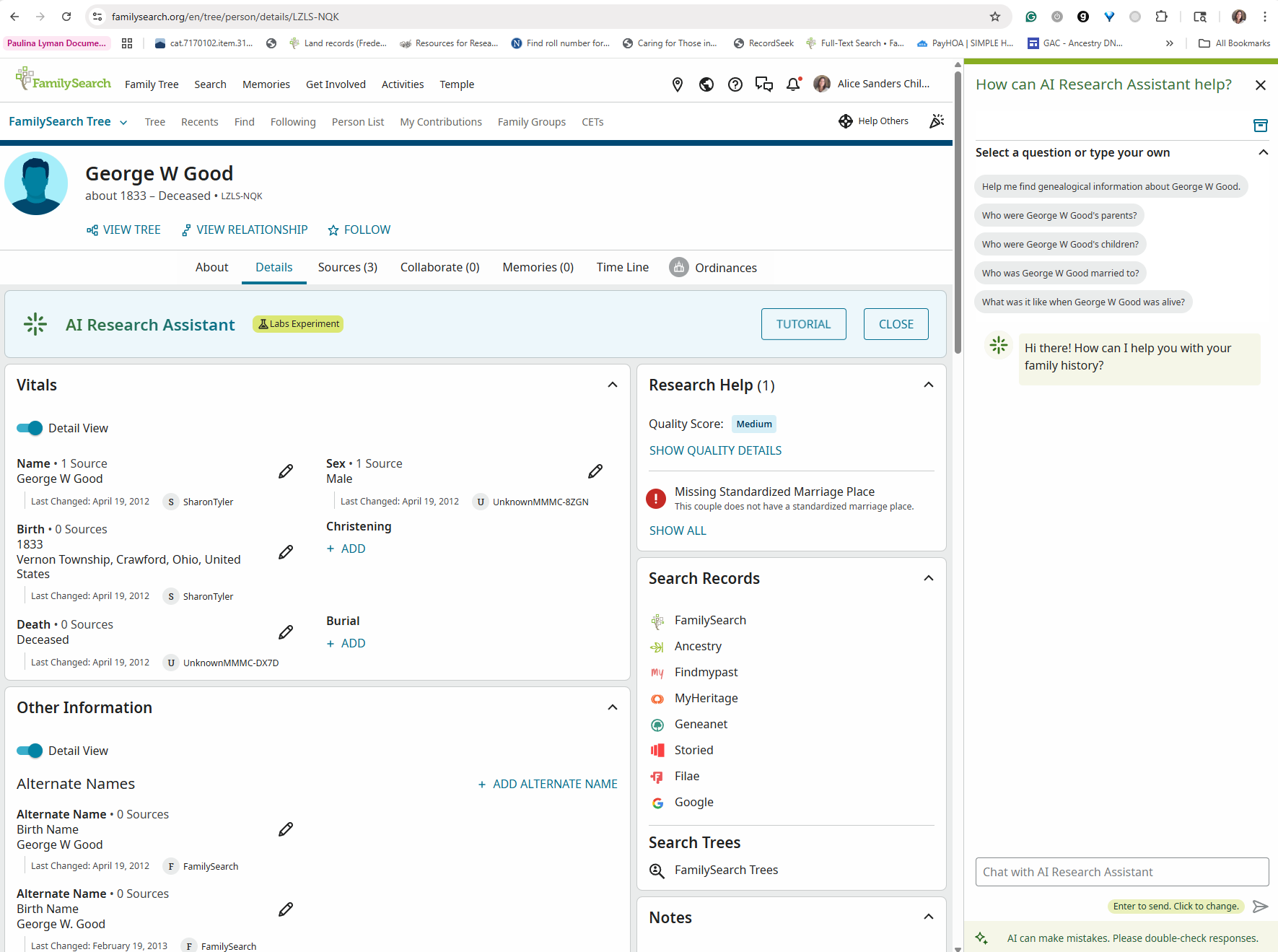Click the Chat with AI Research Assistant field
The height and width of the screenshot is (952, 1278).
coord(1121,872)
